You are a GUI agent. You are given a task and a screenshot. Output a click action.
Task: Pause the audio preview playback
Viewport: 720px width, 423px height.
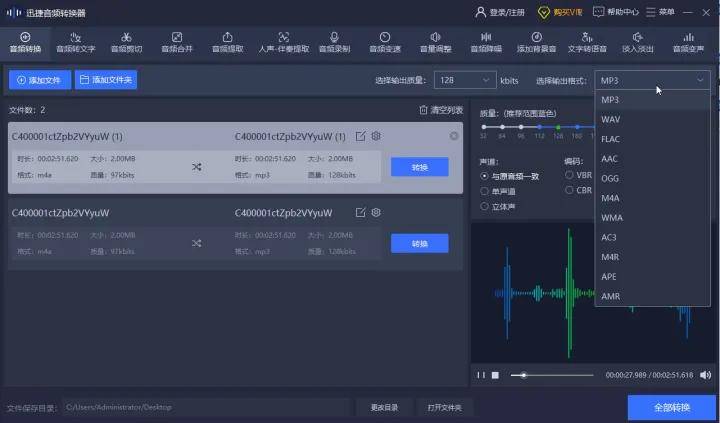coord(481,375)
